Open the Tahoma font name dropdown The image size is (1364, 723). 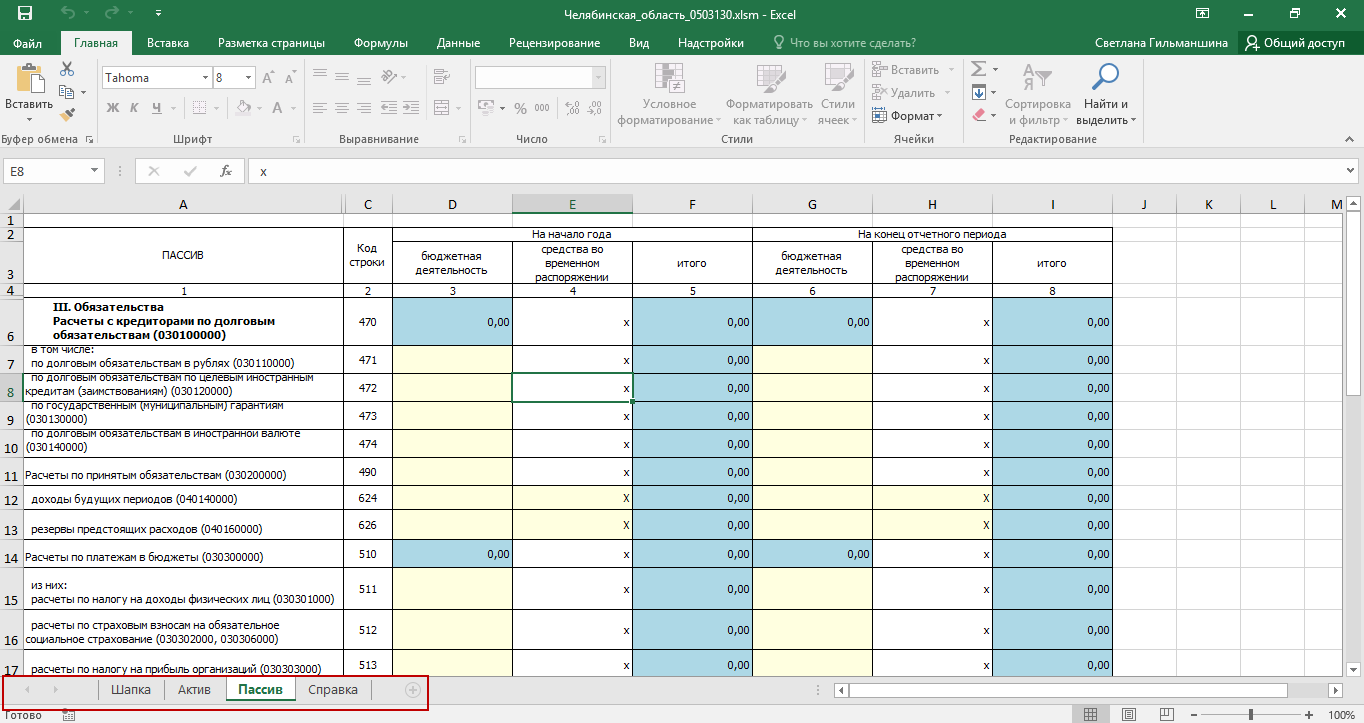pyautogui.click(x=205, y=78)
